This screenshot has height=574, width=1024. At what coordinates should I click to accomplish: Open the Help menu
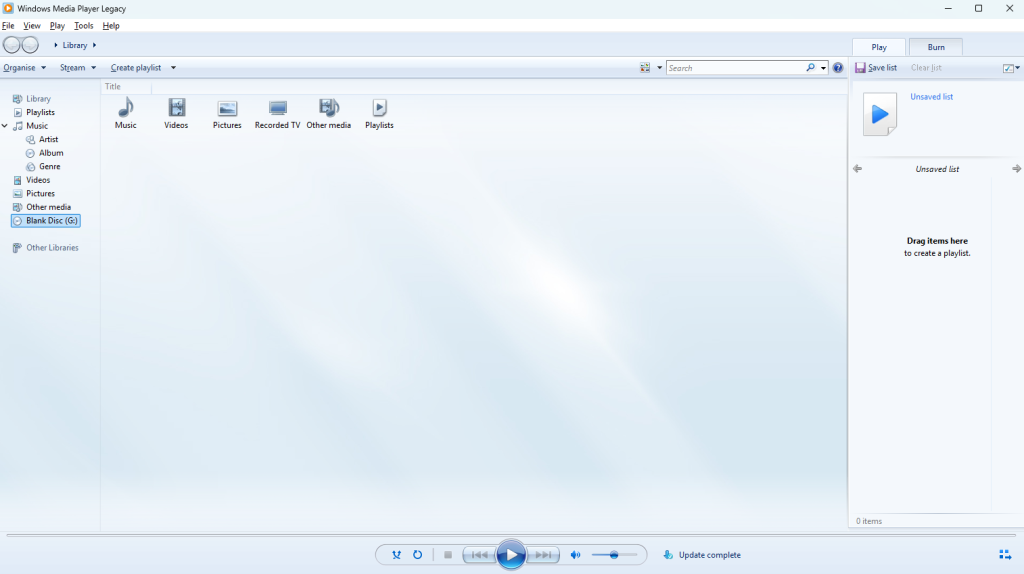[111, 26]
